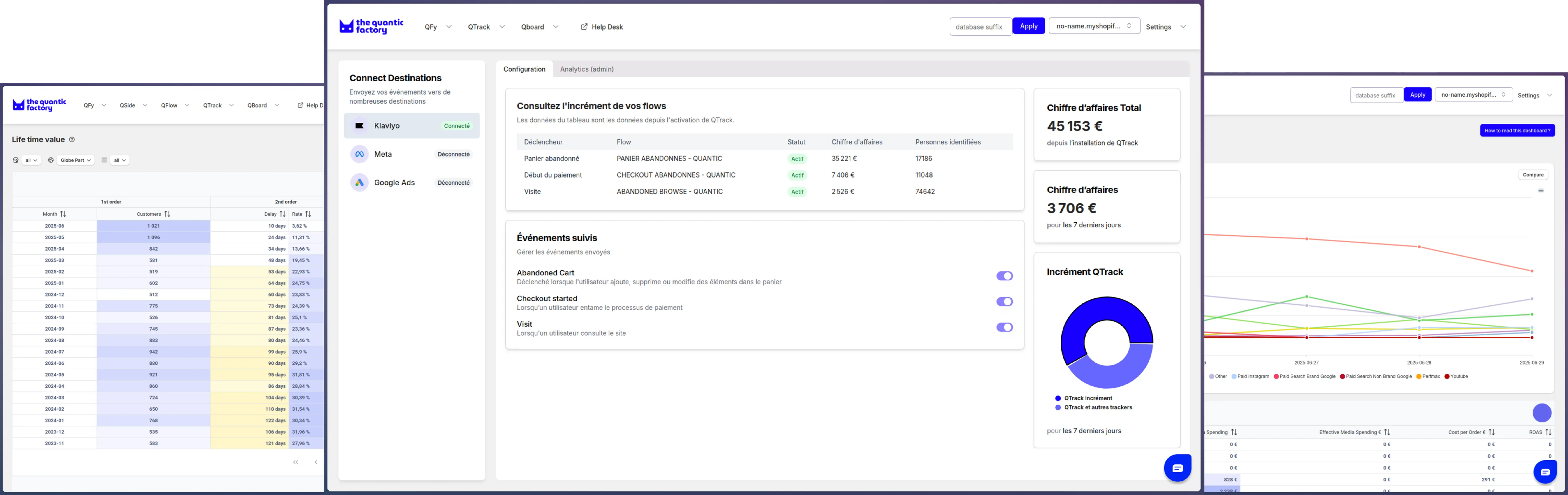Click the Quantic Factory logo in Connect Destinations window
This screenshot has height=495, width=1568.
pos(371,26)
